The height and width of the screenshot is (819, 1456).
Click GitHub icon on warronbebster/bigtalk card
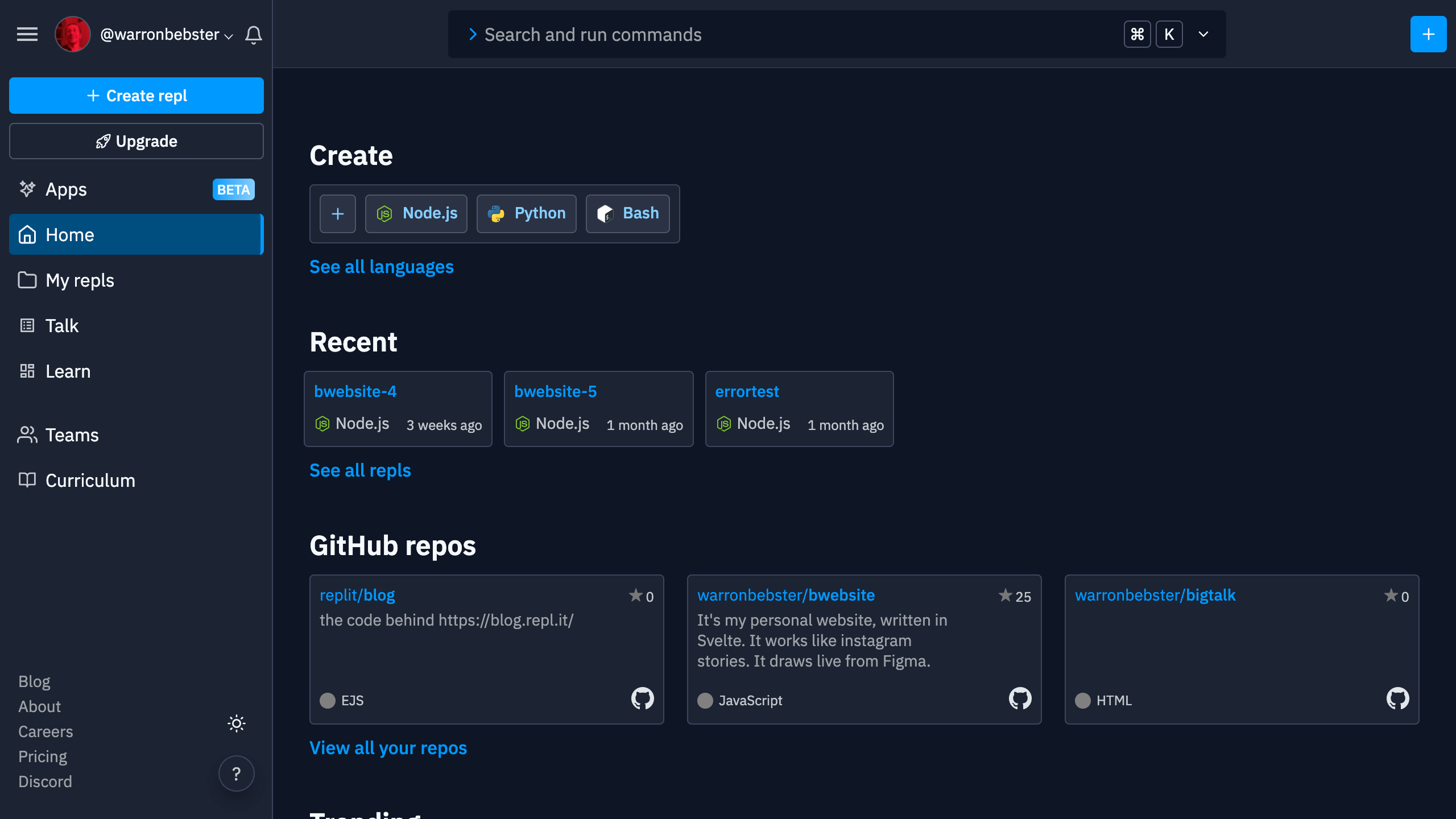1397,698
